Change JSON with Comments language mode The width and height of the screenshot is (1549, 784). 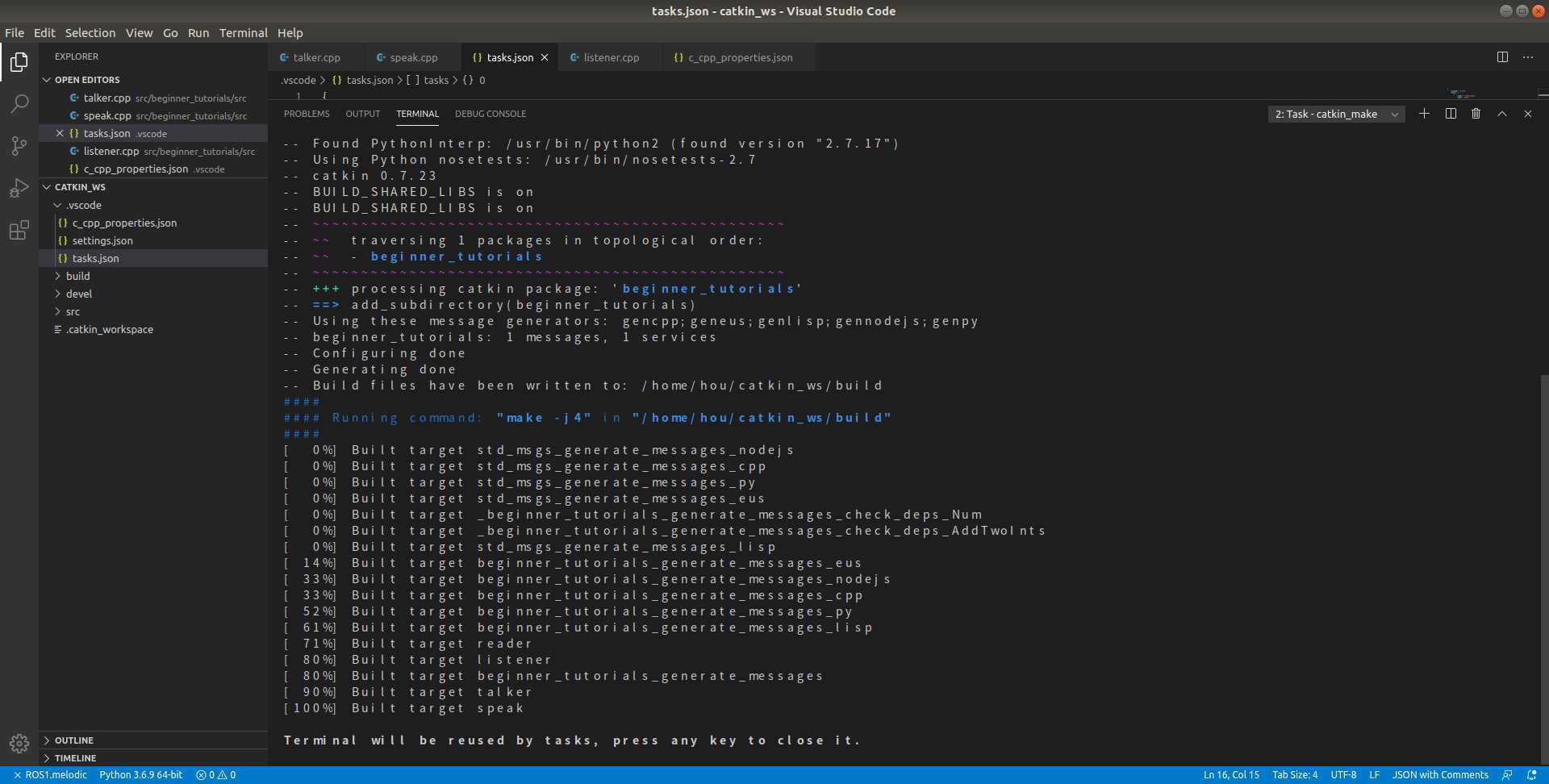tap(1440, 775)
